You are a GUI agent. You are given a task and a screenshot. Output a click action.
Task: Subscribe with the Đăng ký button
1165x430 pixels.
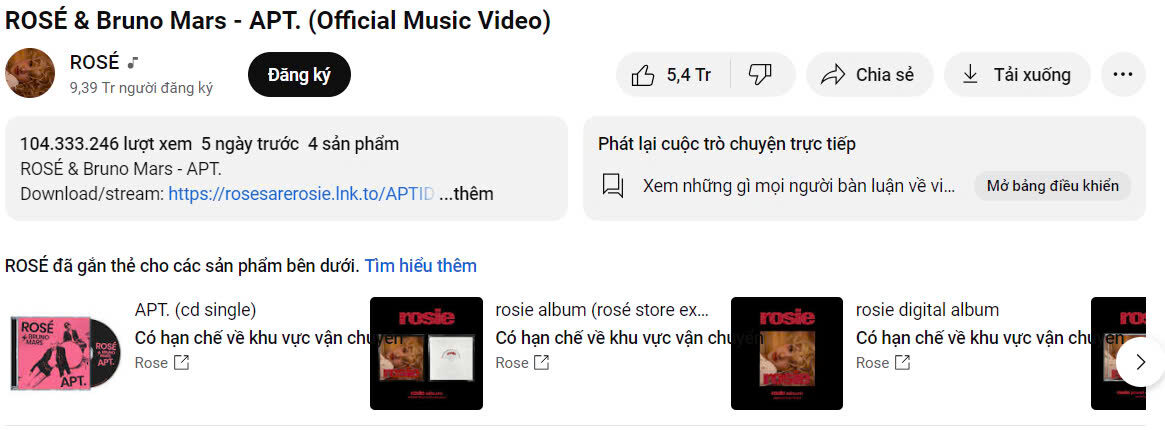pos(299,74)
